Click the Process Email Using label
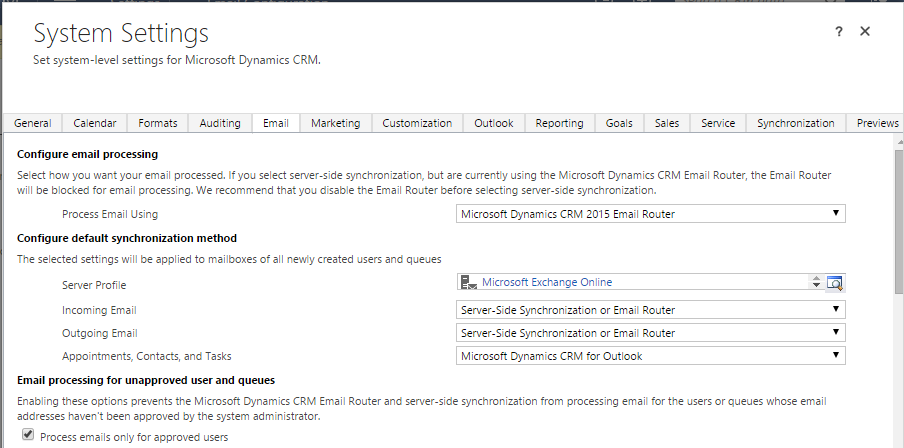The width and height of the screenshot is (904, 448). [110, 214]
